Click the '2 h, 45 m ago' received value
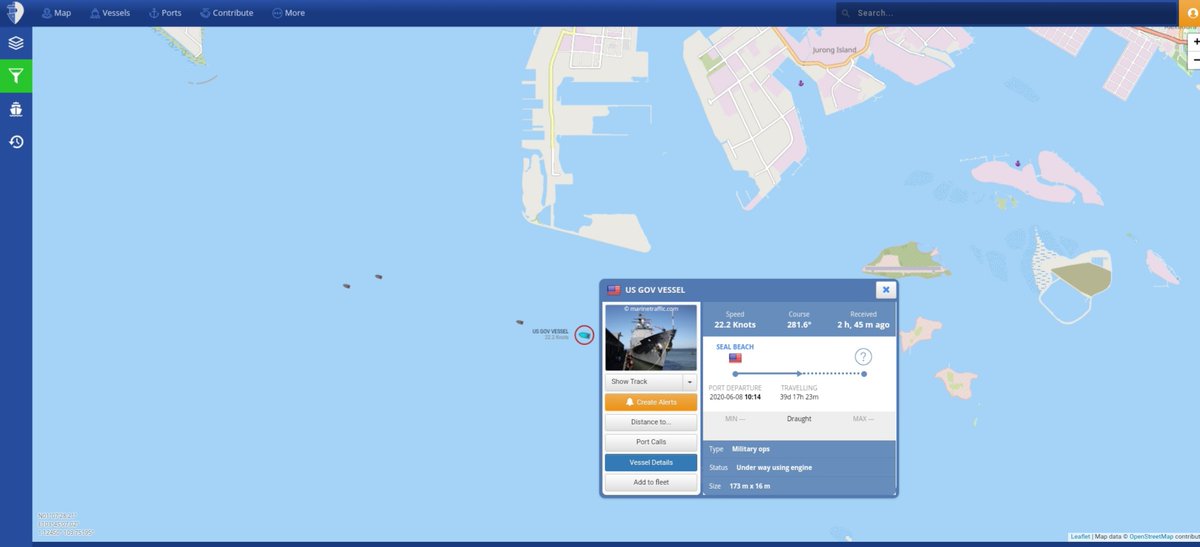The image size is (1200, 547). [x=863, y=325]
